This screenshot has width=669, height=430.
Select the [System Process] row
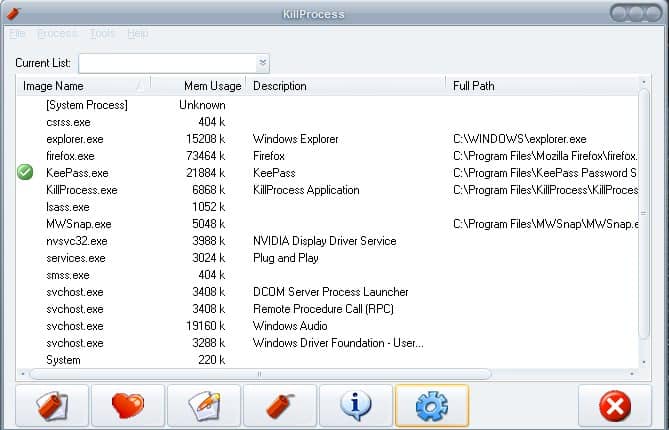pos(327,105)
